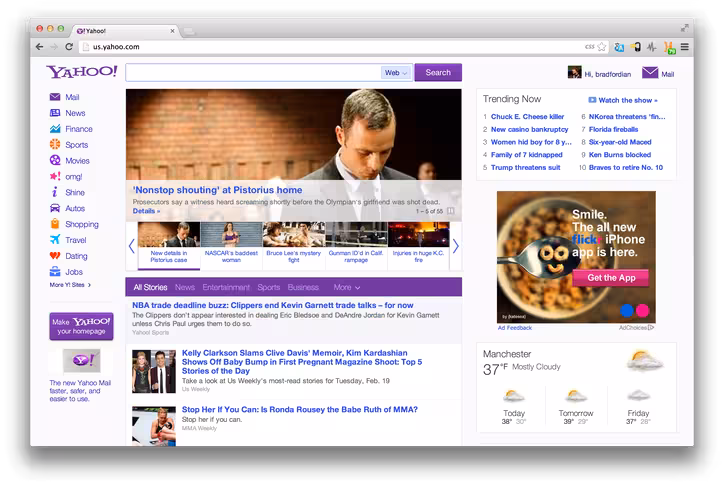Open the Pistorius story Details link
The height and width of the screenshot is (488, 724).
pos(146,211)
